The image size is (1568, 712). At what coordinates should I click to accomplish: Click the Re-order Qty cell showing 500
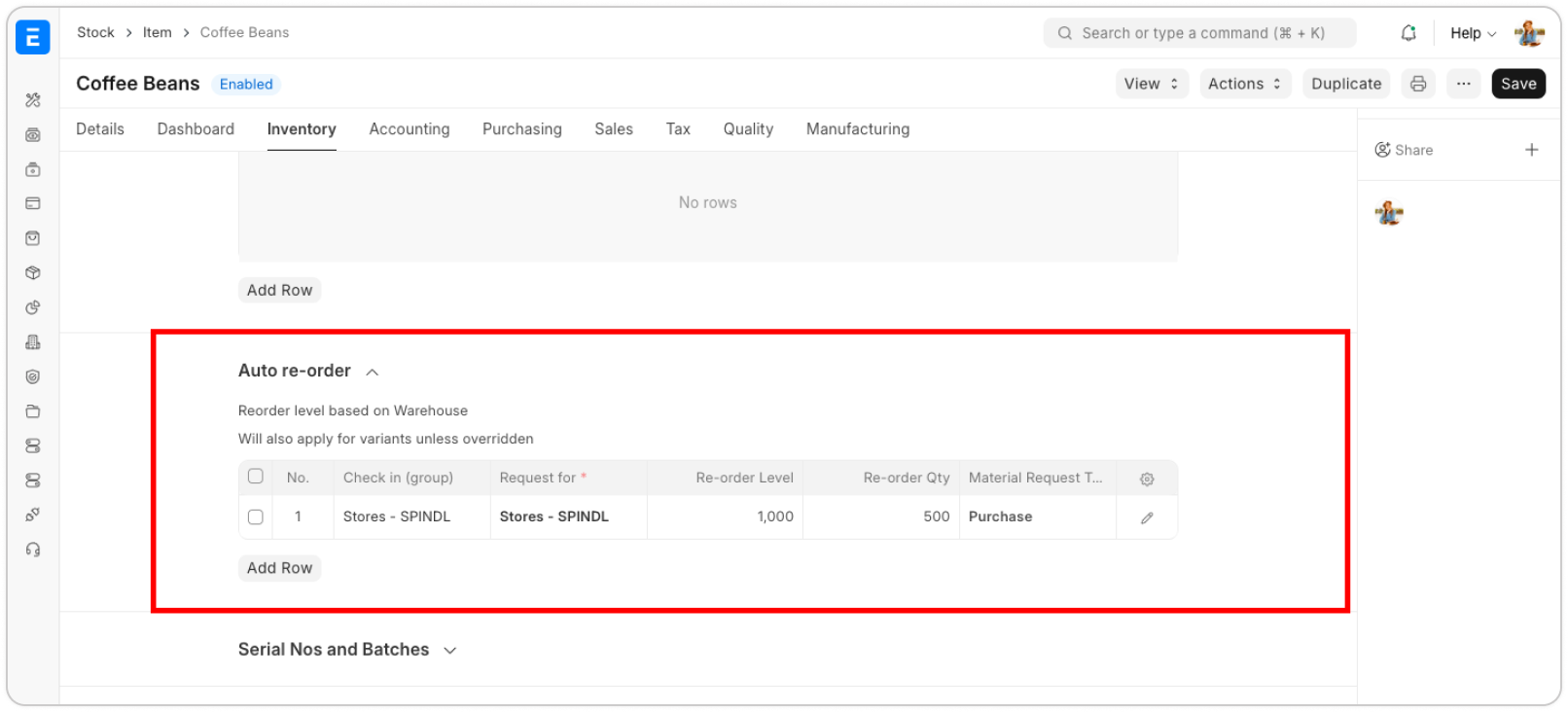(x=880, y=517)
